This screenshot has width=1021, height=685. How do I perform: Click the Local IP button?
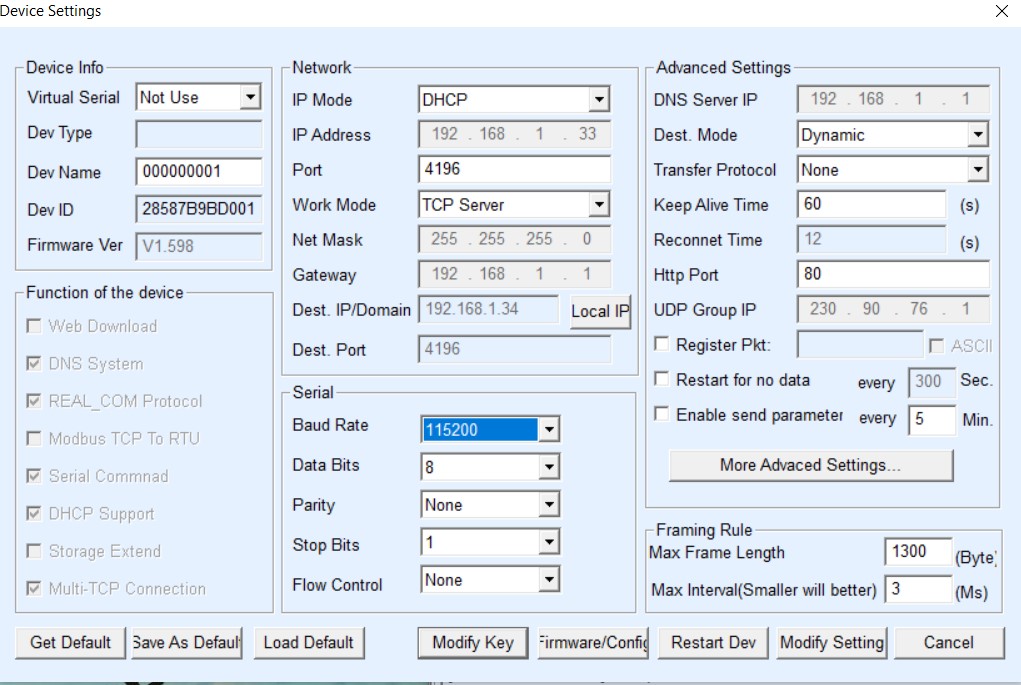(x=600, y=311)
